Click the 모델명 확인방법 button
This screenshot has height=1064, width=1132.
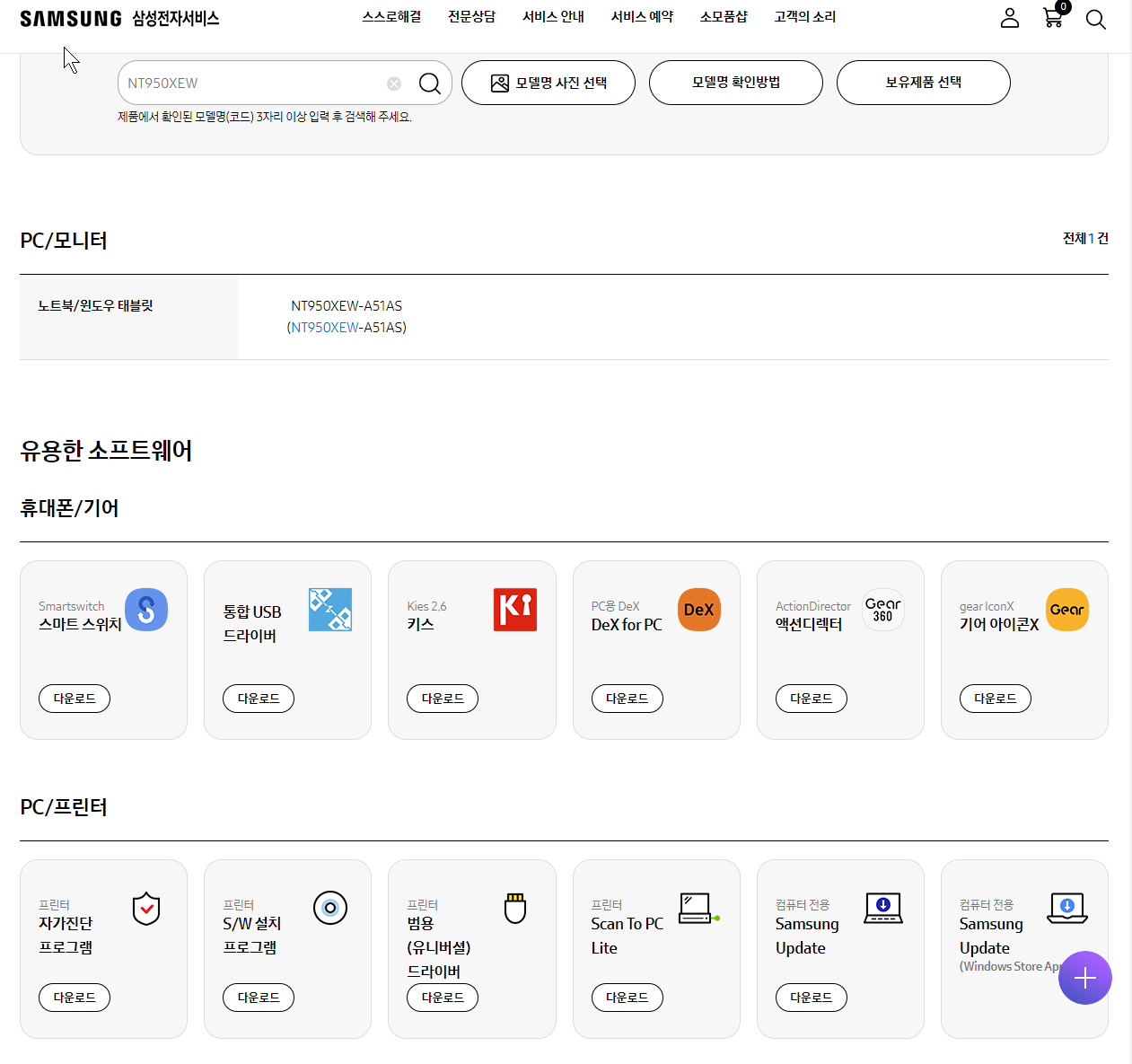[x=736, y=83]
